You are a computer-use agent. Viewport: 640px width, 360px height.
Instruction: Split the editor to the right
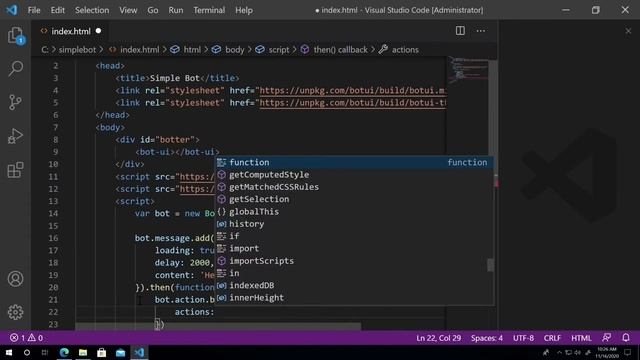460,31
